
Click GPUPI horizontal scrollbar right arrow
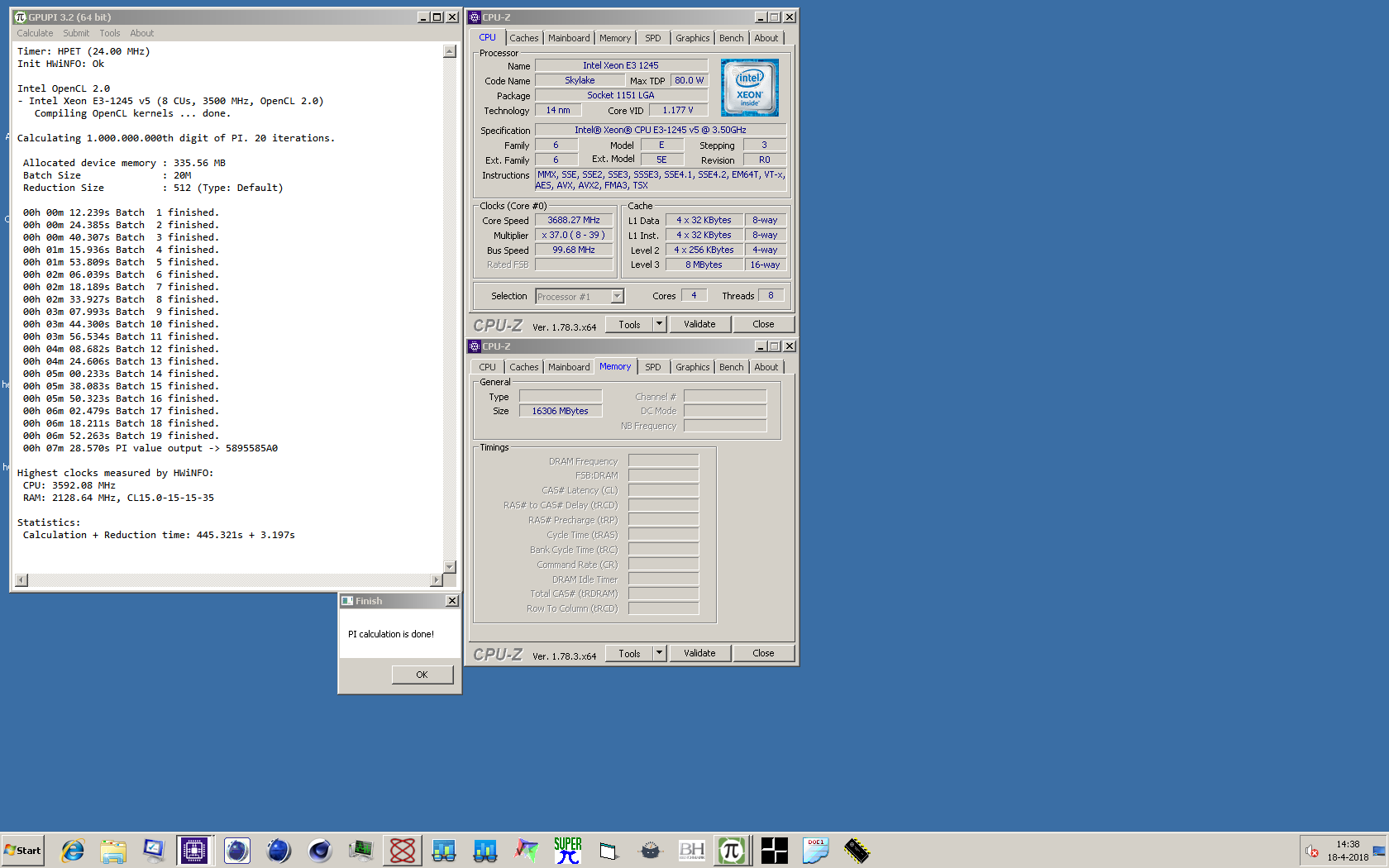[x=437, y=580]
